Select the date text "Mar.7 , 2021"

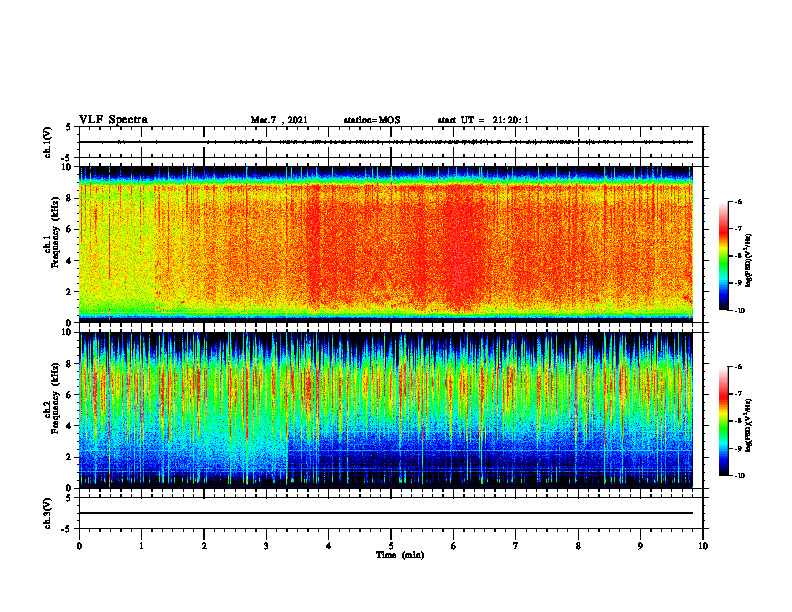point(279,120)
